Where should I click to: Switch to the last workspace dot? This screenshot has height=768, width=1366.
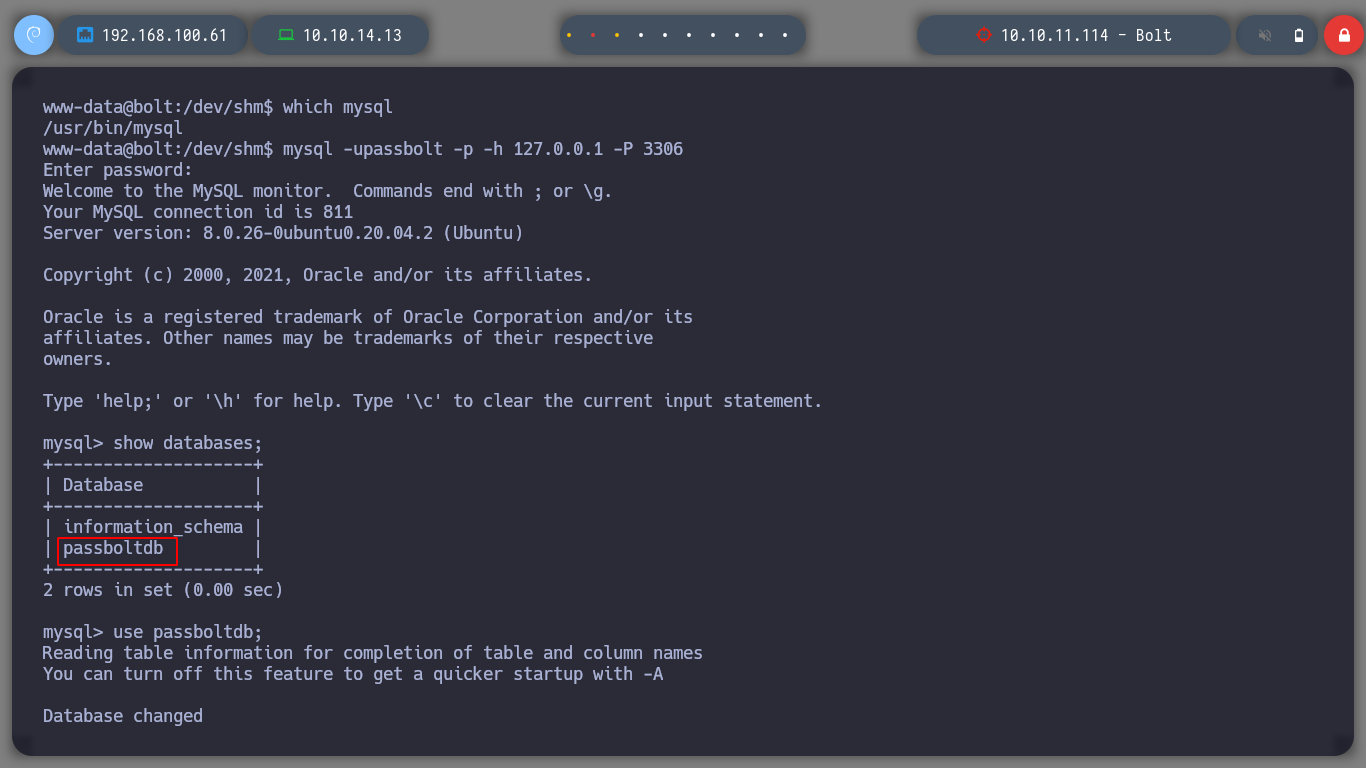pos(785,35)
